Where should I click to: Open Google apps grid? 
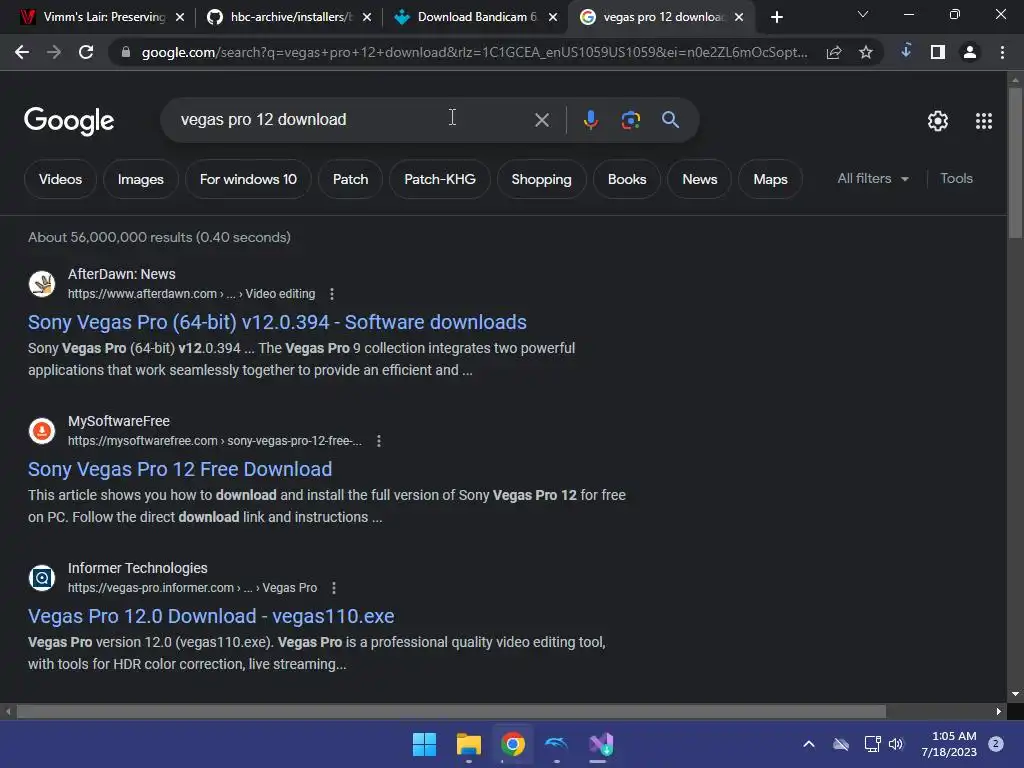click(x=984, y=121)
